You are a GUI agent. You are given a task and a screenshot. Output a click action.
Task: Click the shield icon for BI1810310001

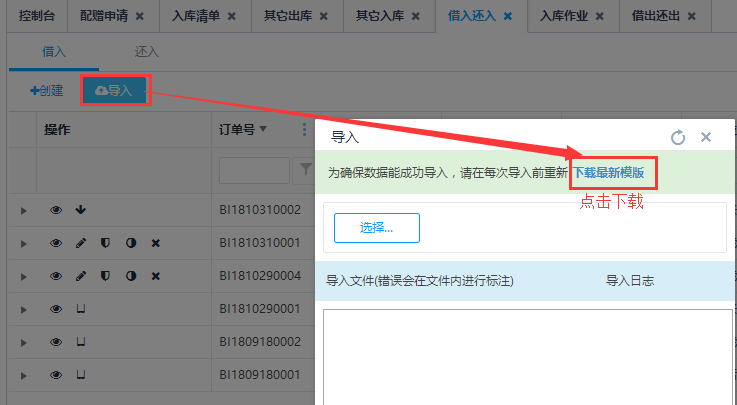tap(105, 243)
